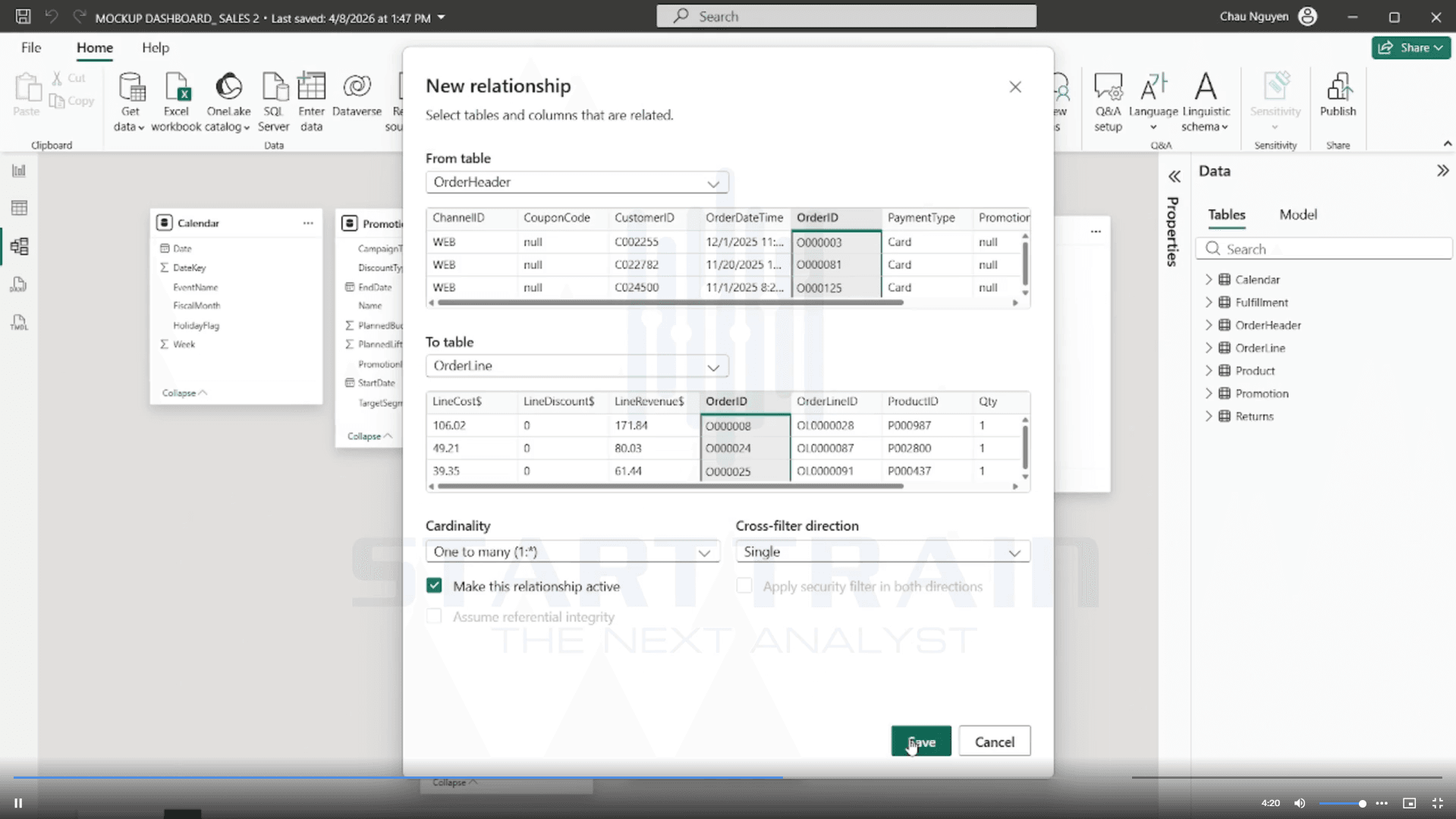Open the To table dropdown
Screen dimensions: 1456x819
[x=577, y=366]
